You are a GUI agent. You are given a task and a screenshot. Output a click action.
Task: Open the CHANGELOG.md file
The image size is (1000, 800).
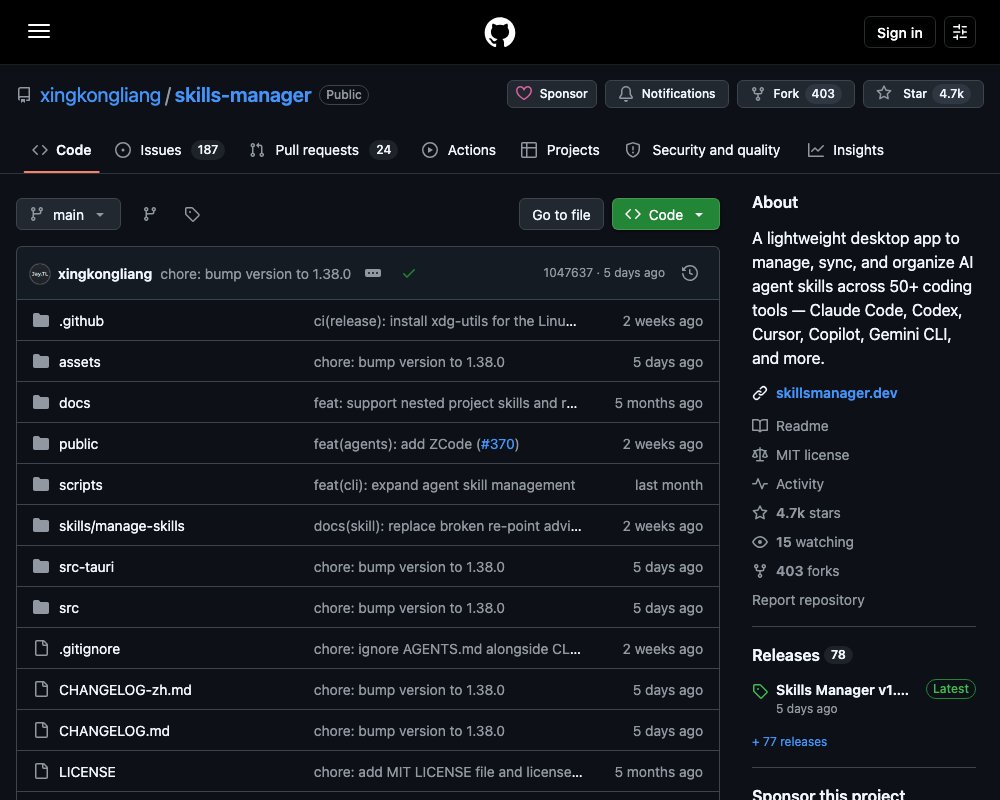click(114, 730)
